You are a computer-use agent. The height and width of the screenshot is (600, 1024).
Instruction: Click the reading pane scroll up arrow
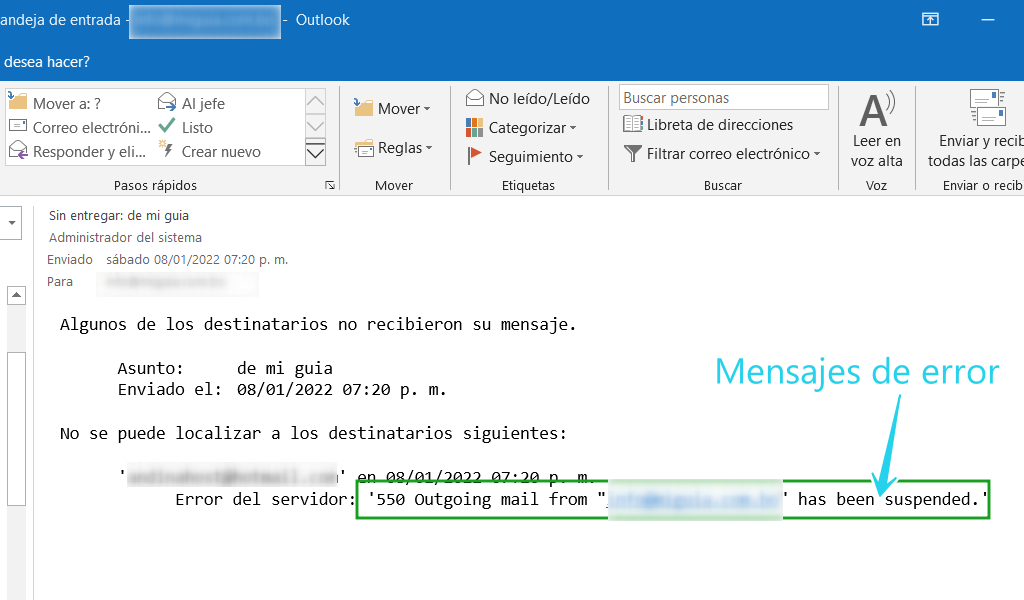(x=16, y=296)
